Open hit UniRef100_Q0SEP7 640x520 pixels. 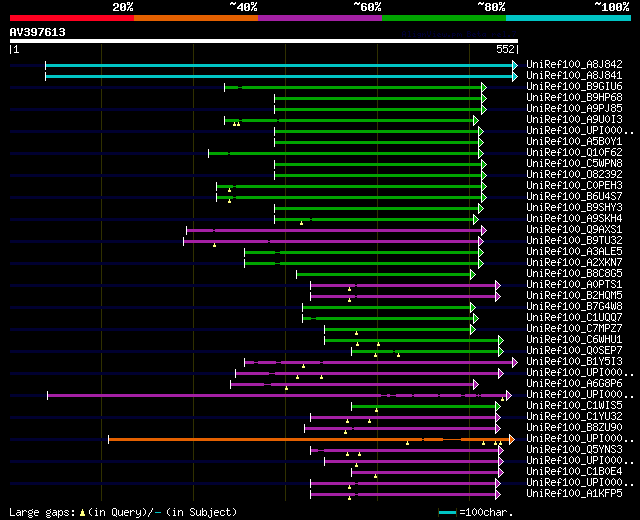tap(574, 351)
